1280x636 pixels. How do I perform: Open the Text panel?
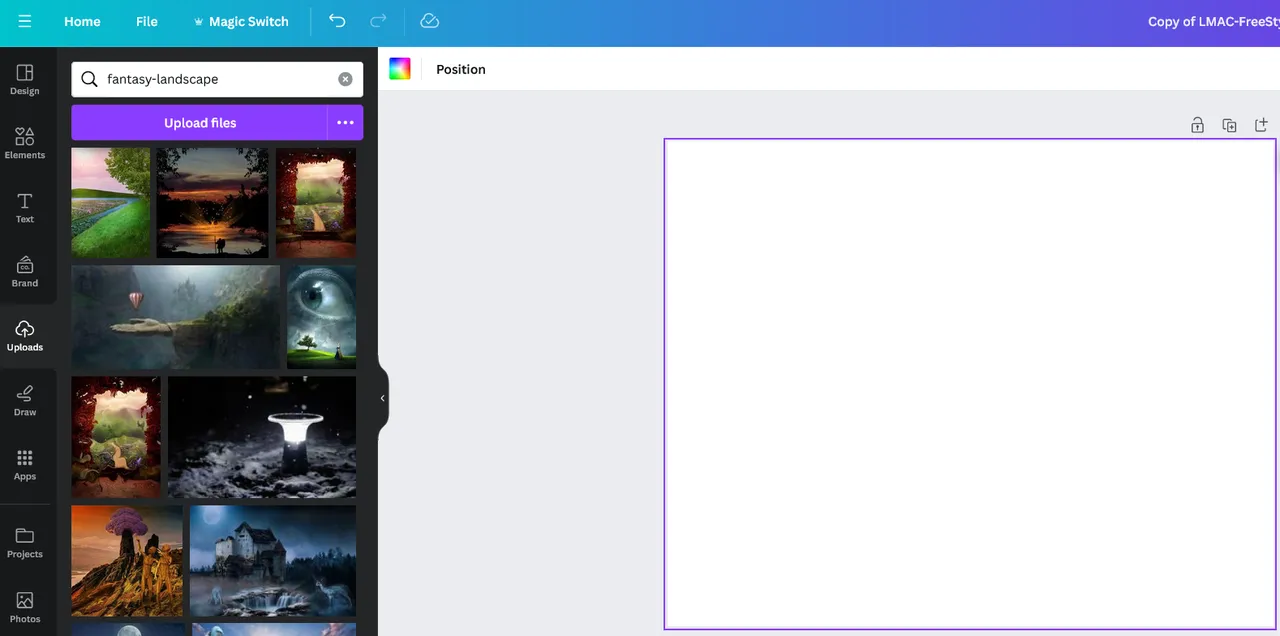tap(25, 207)
